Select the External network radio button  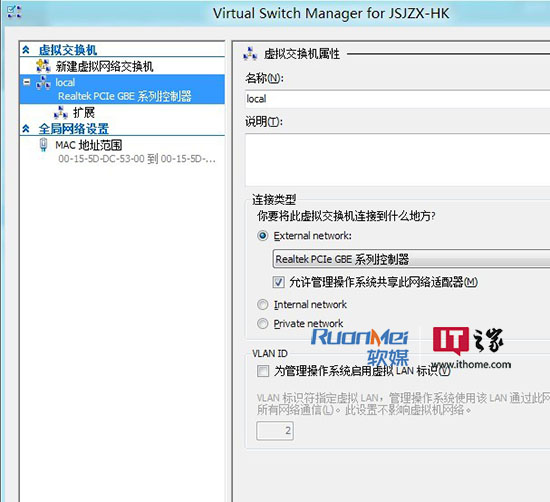pyautogui.click(x=262, y=235)
